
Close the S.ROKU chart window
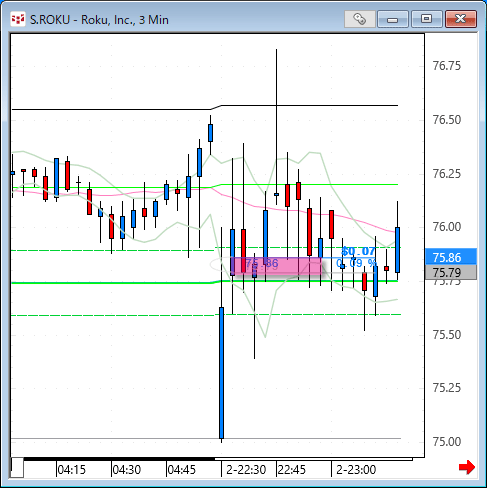(x=461, y=19)
